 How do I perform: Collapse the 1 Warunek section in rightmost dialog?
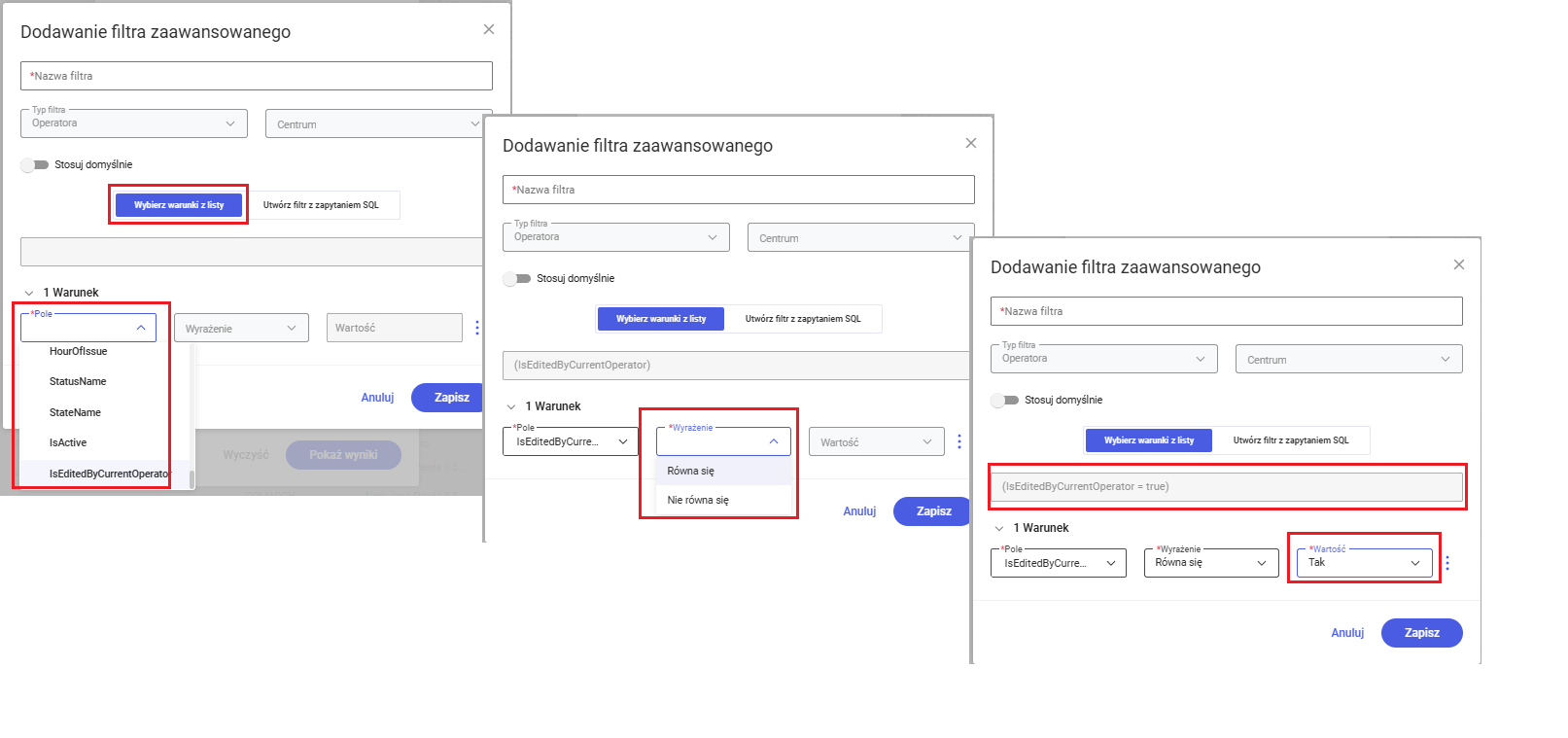(x=999, y=528)
